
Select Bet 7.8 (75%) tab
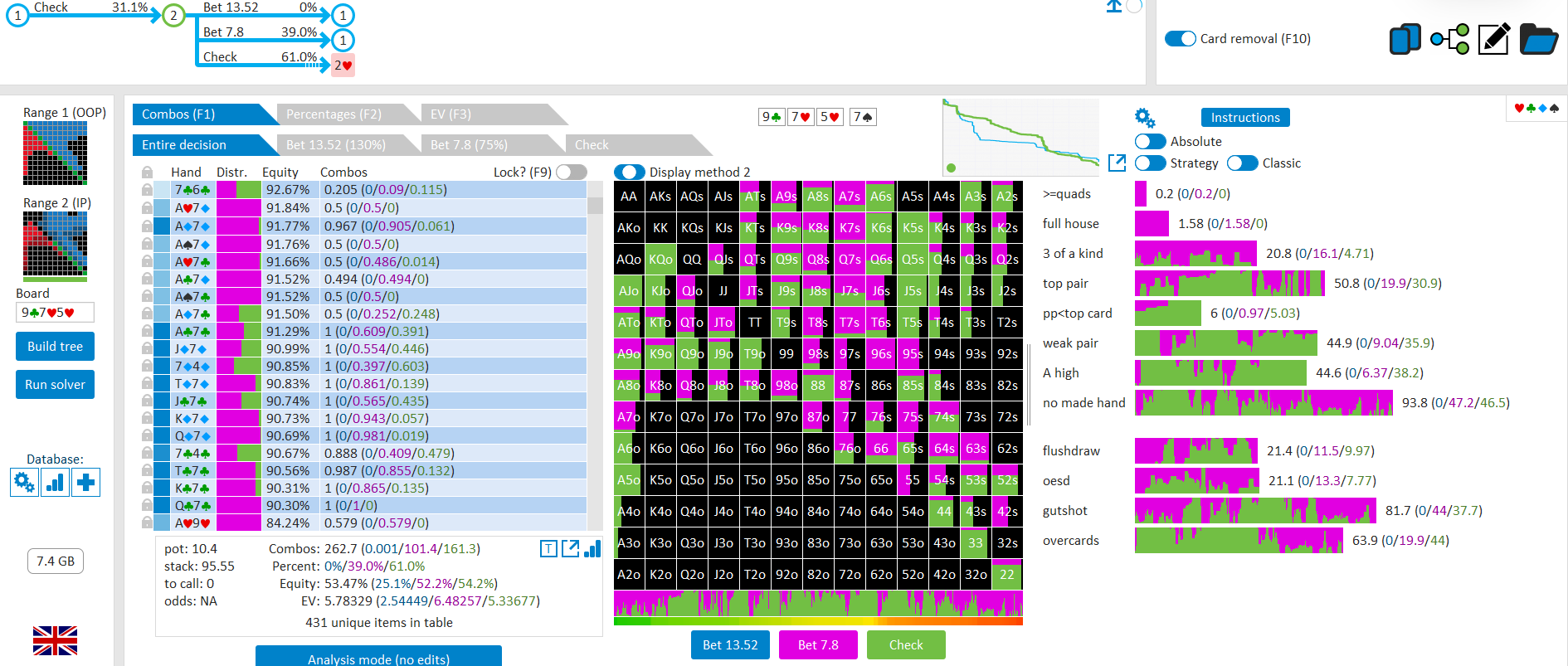493,144
